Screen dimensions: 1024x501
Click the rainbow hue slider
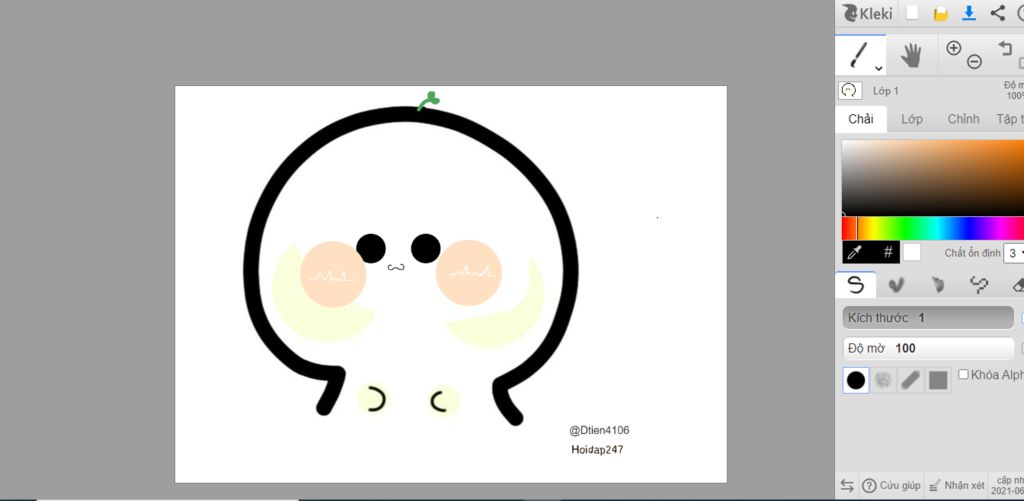tap(933, 229)
